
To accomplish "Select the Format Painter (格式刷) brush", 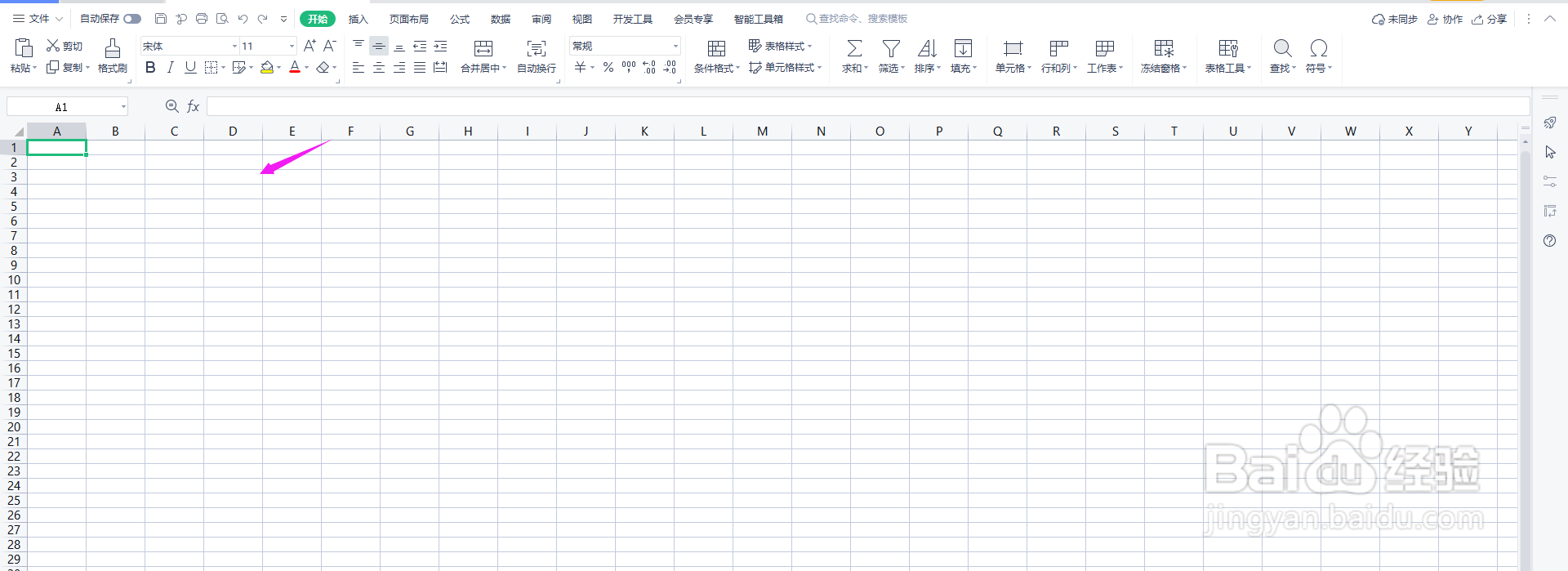I will click(113, 56).
